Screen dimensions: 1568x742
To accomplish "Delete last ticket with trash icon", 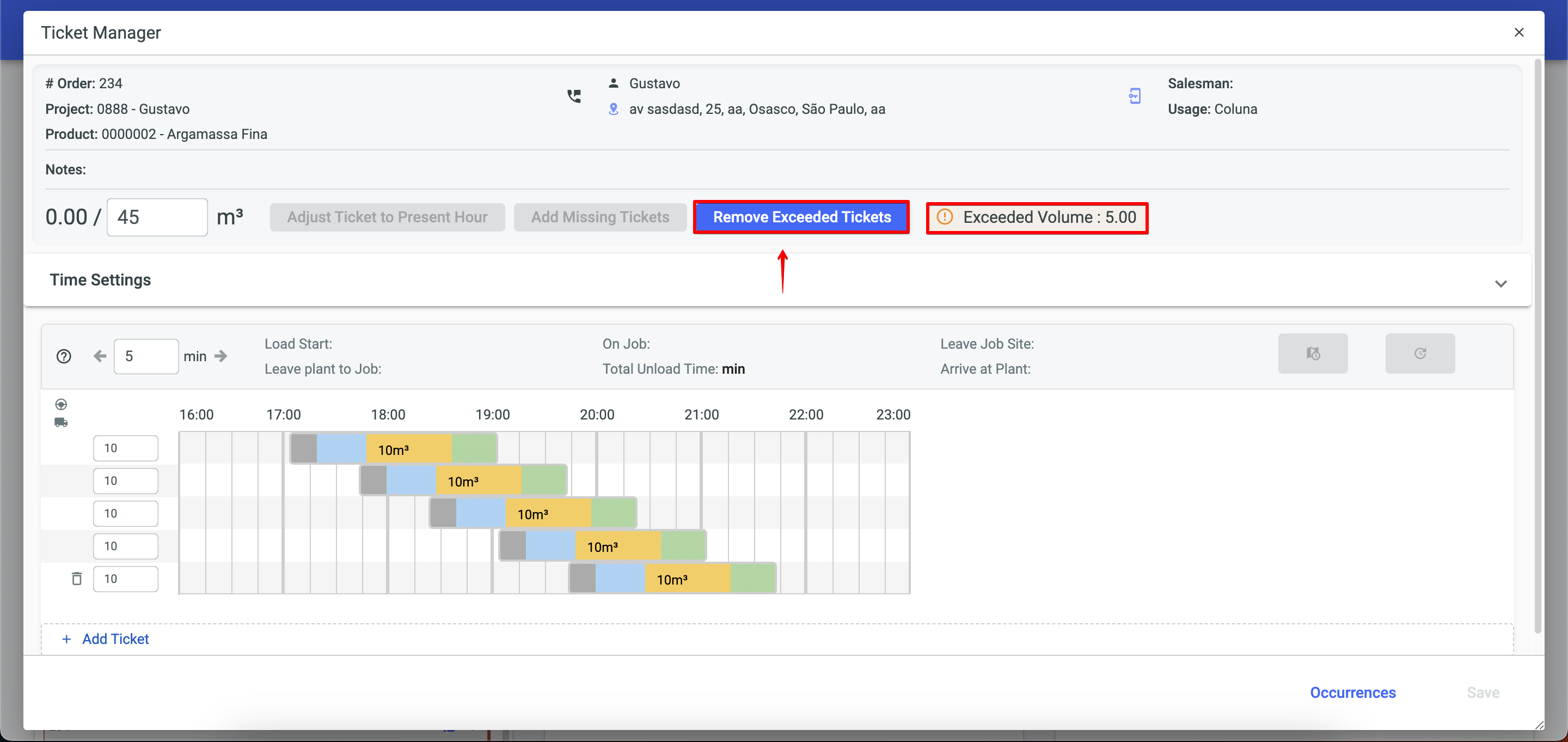I will 77,578.
